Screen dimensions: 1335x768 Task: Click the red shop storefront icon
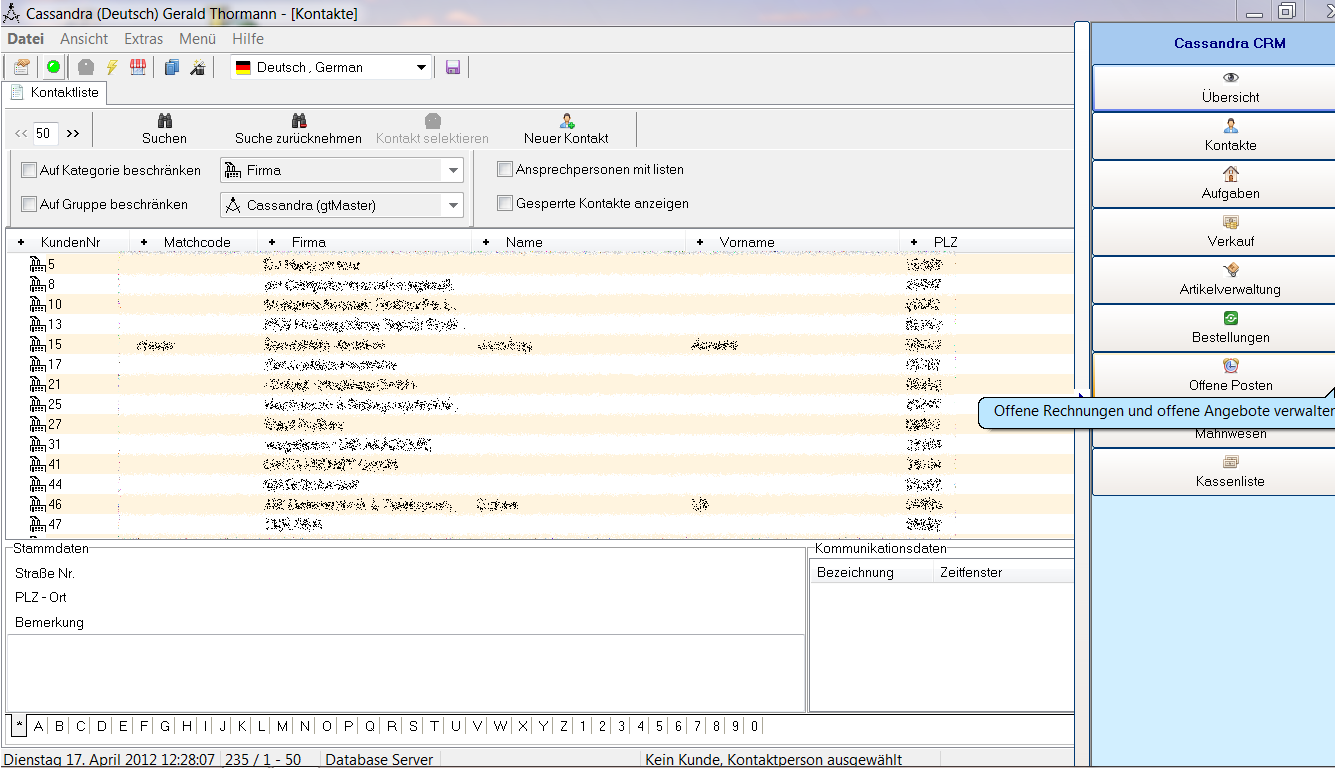[x=138, y=67]
